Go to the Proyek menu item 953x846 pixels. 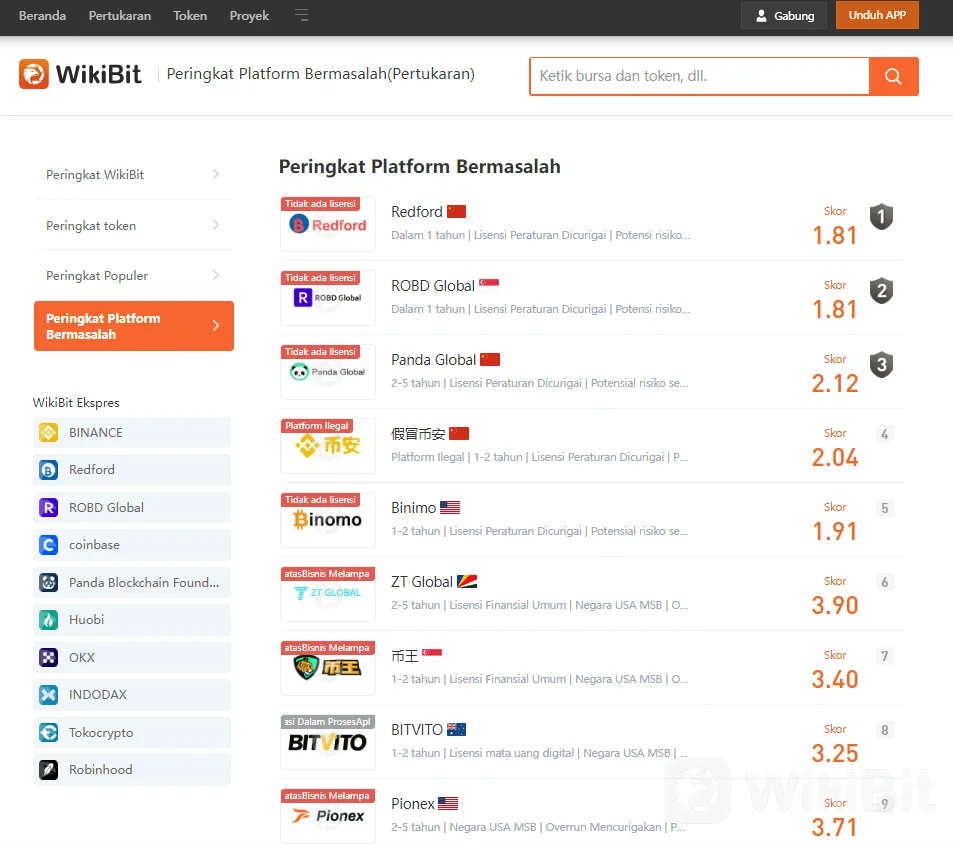coord(249,16)
